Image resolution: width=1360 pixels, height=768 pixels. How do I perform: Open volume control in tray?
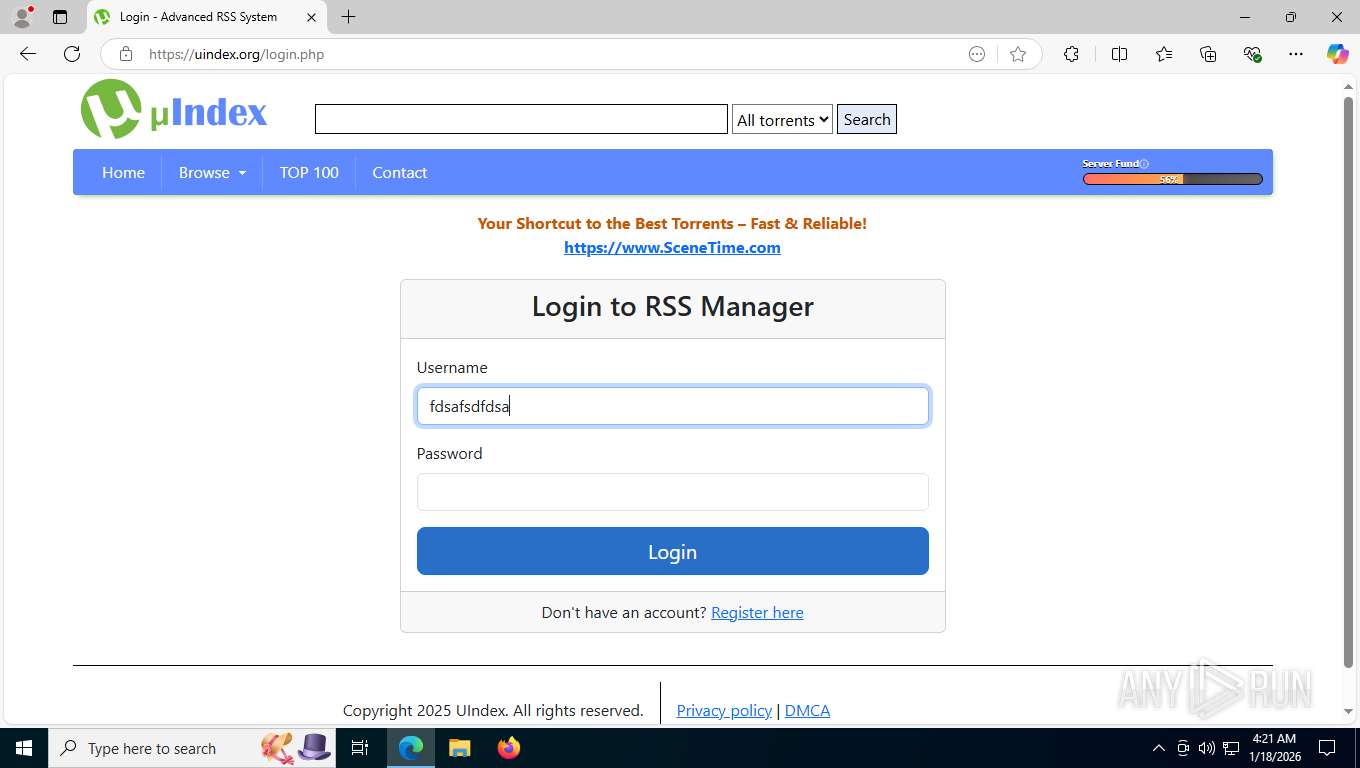[x=1206, y=748]
